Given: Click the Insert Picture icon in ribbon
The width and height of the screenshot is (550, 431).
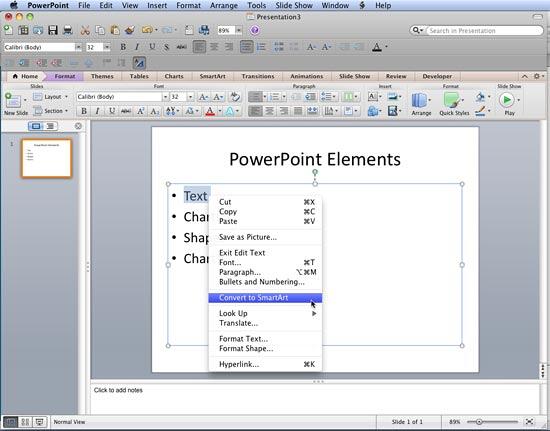Looking at the screenshot, I should (x=392, y=97).
